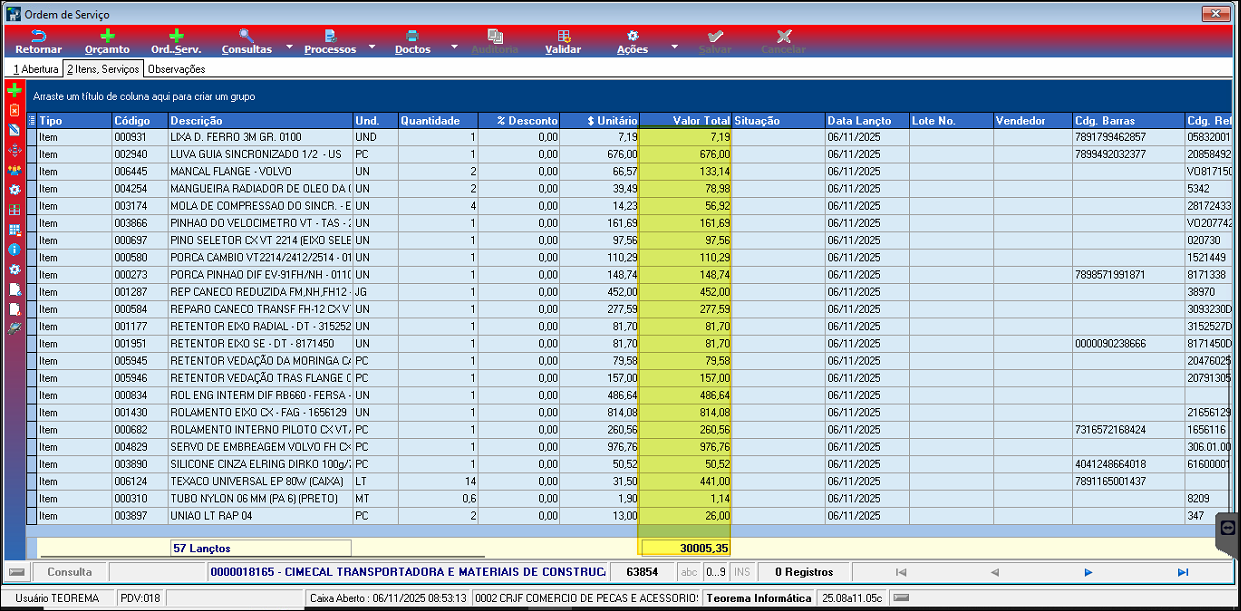This screenshot has width=1241, height=611.
Task: Expand the Processos dropdown arrow
Action: (x=372, y=46)
